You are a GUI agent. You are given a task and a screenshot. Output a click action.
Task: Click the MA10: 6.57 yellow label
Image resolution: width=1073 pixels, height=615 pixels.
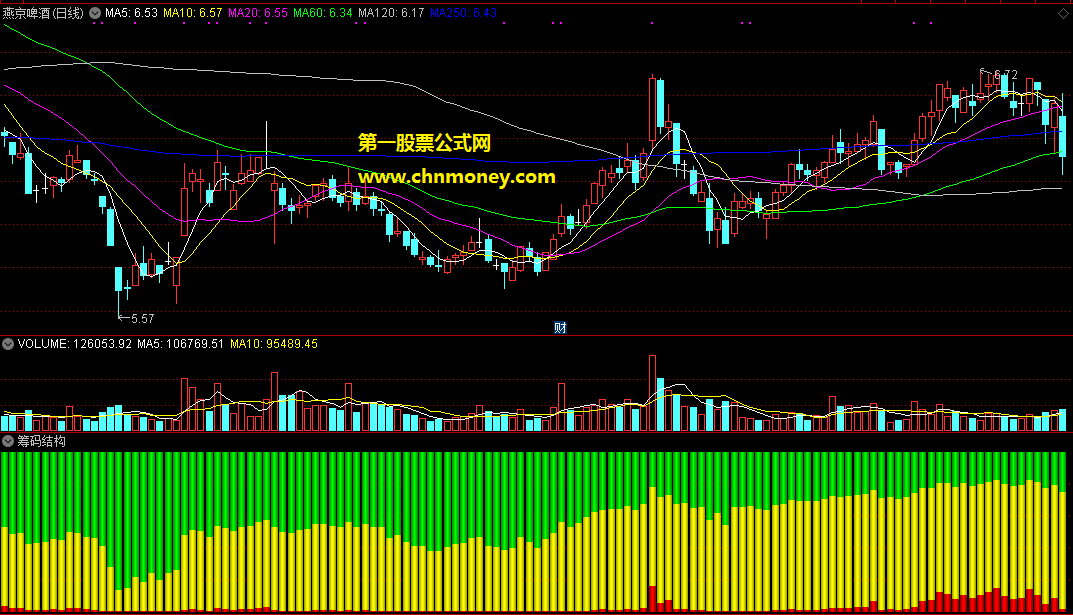pyautogui.click(x=192, y=13)
